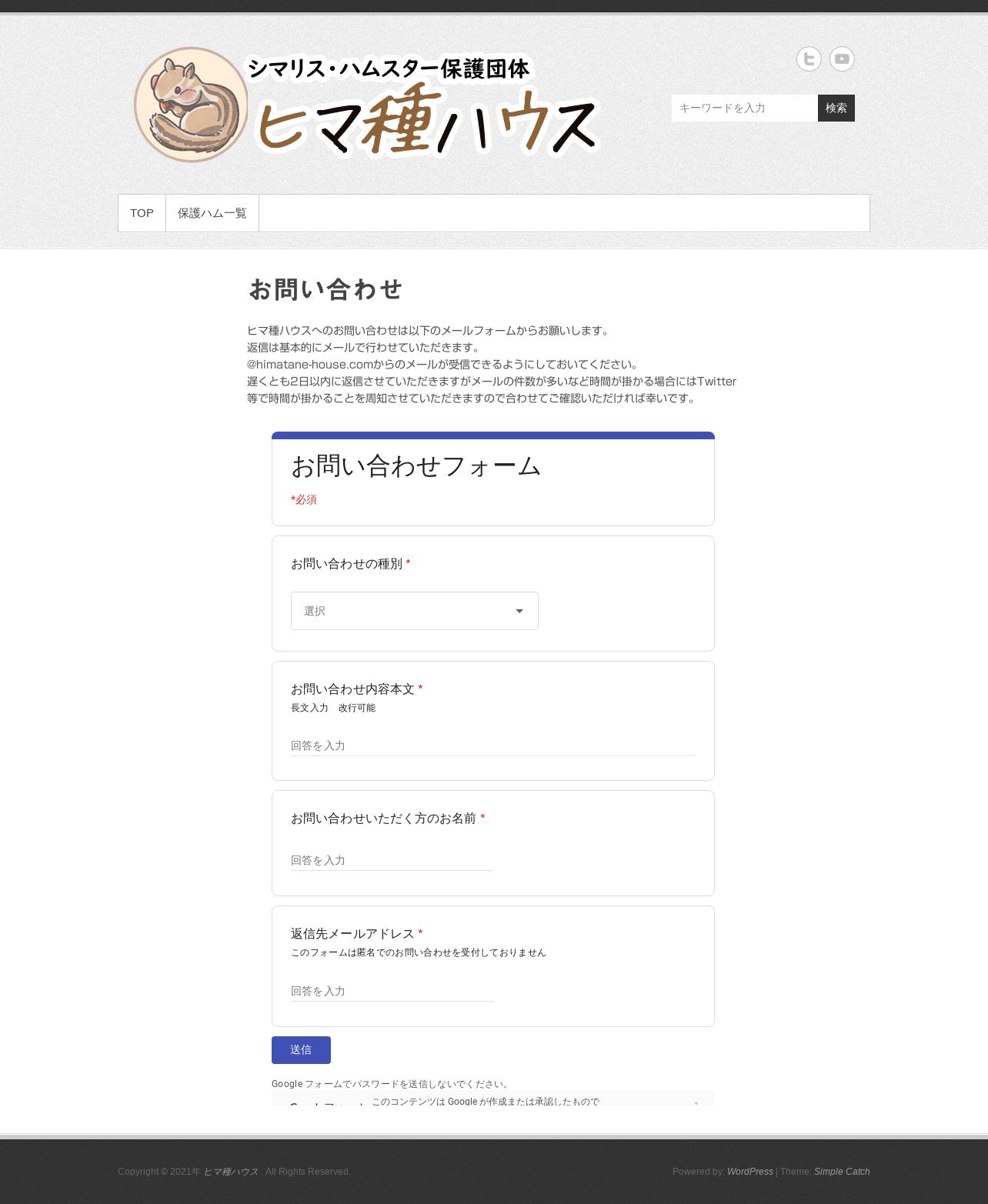Focus the 返信先メールアドレス answer field

(x=392, y=991)
